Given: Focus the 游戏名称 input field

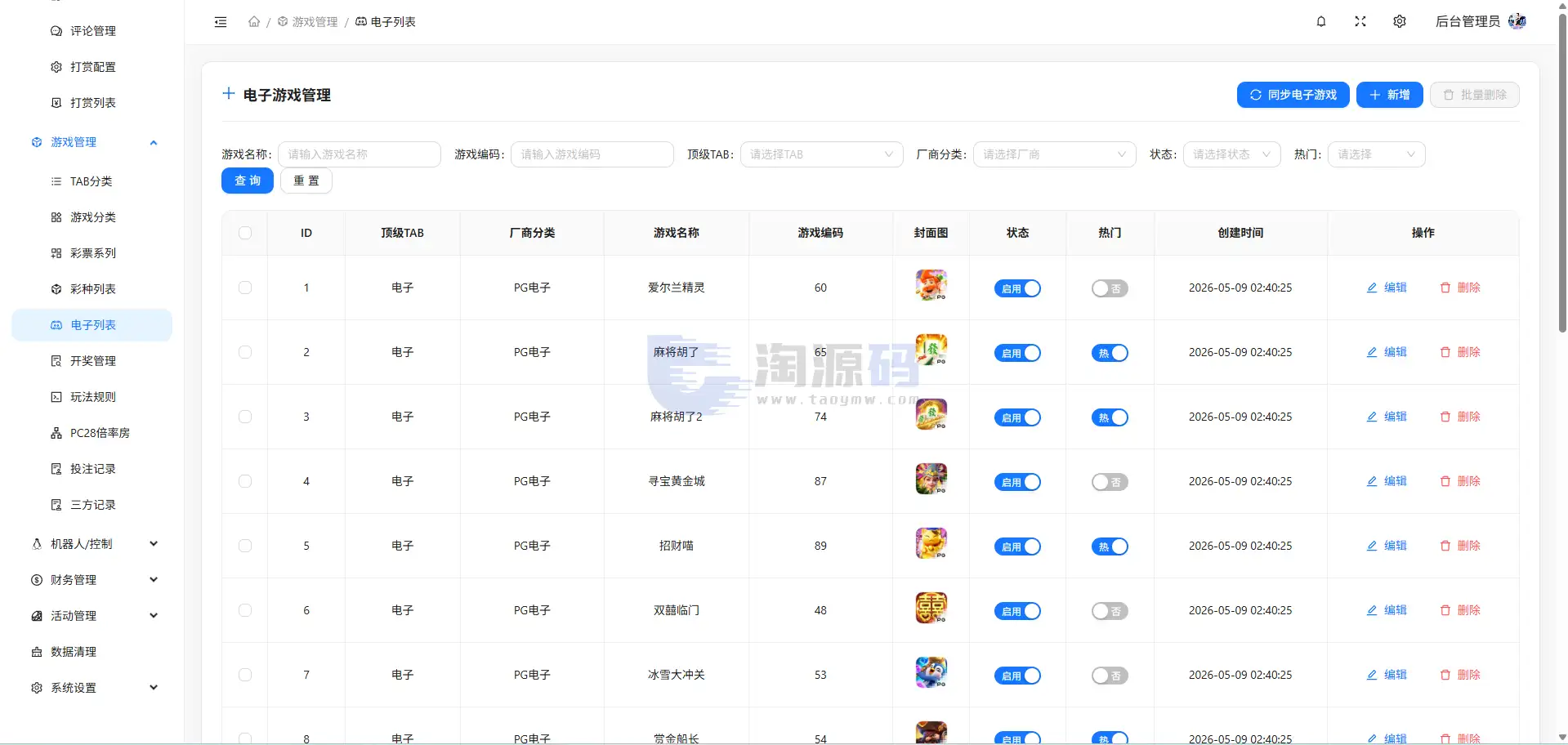Looking at the screenshot, I should tap(360, 154).
